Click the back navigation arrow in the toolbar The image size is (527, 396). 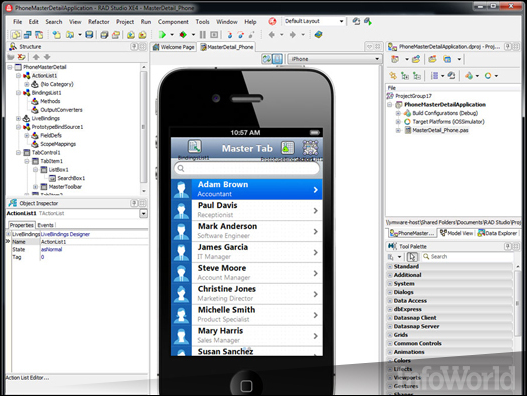272,35
